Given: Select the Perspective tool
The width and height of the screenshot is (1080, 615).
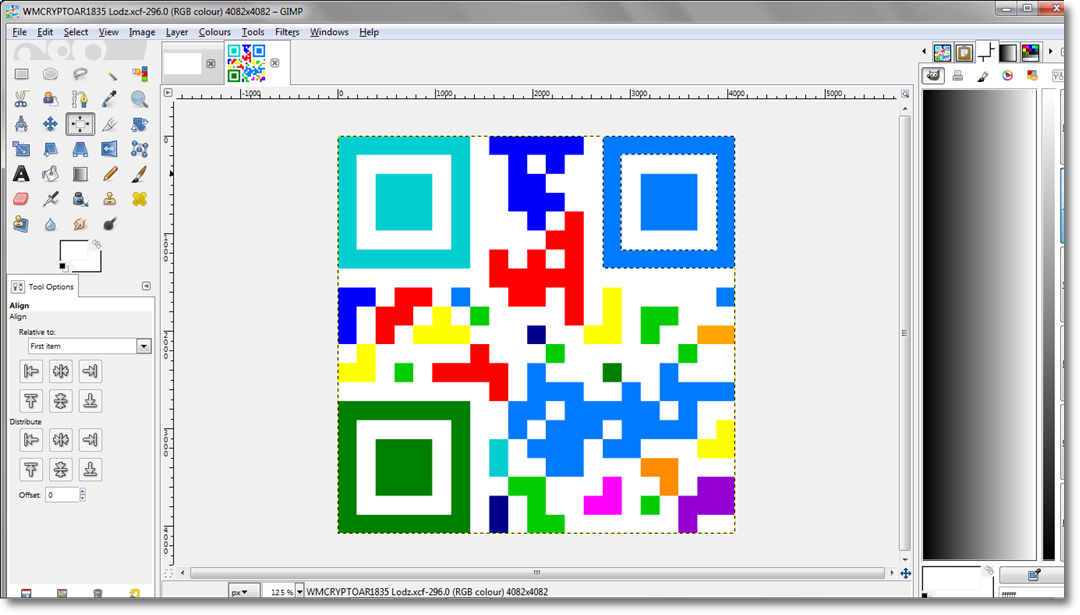Looking at the screenshot, I should coord(80,149).
